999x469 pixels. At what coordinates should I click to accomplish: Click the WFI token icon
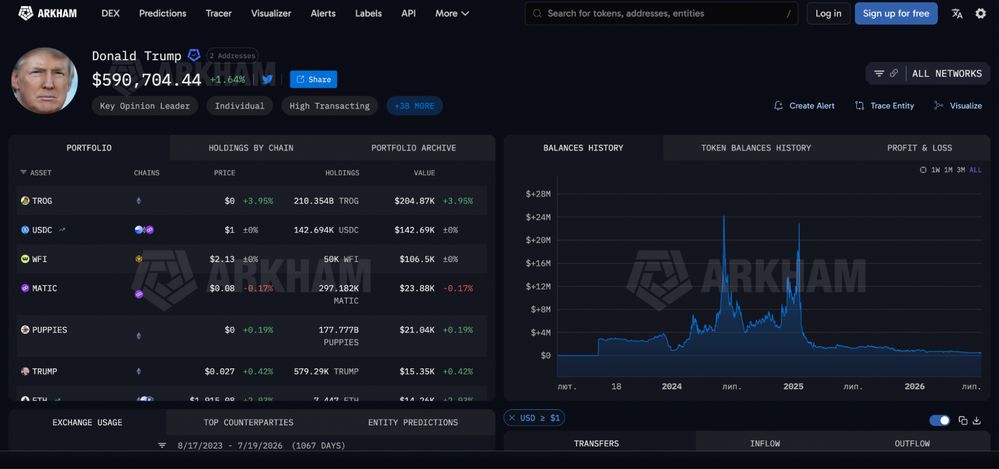[25, 259]
